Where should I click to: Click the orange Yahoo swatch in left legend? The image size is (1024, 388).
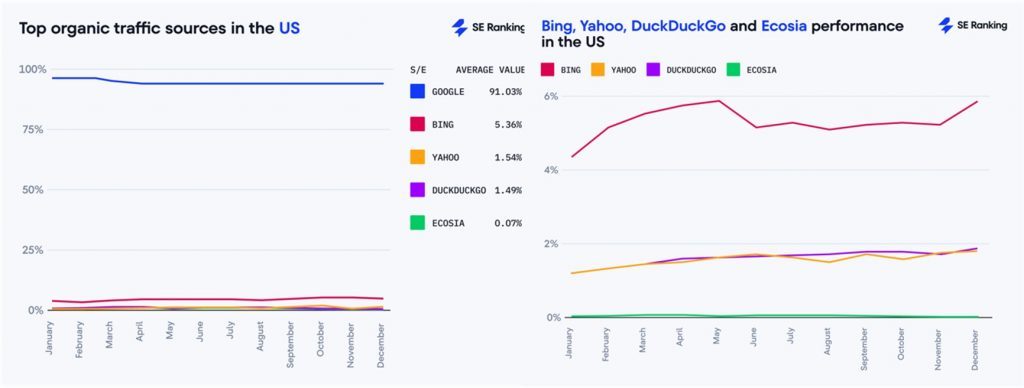418,157
